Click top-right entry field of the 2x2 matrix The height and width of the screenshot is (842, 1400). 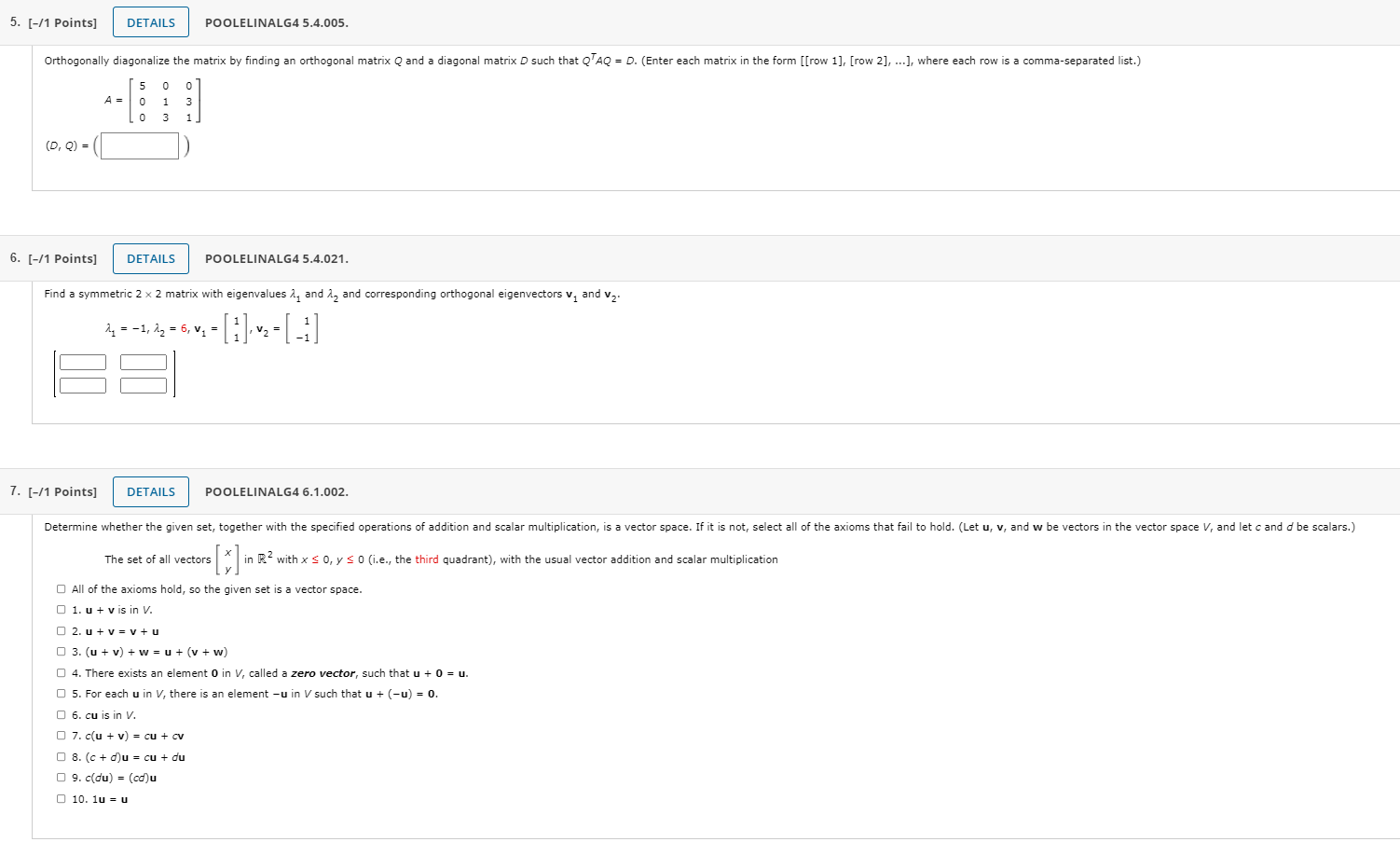pos(143,362)
